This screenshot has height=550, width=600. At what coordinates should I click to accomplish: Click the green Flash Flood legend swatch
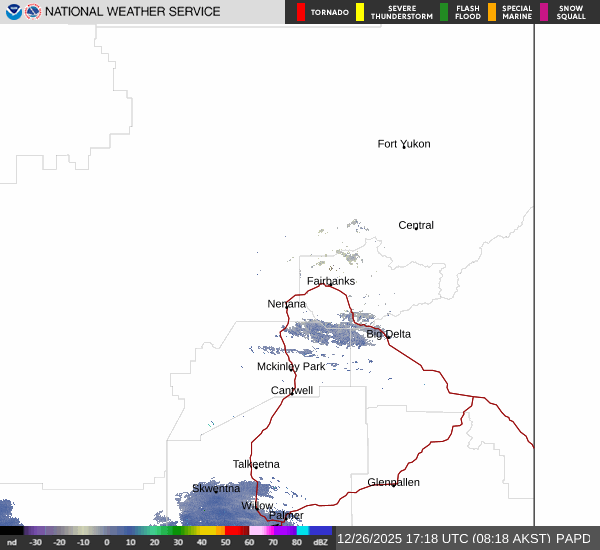point(444,12)
